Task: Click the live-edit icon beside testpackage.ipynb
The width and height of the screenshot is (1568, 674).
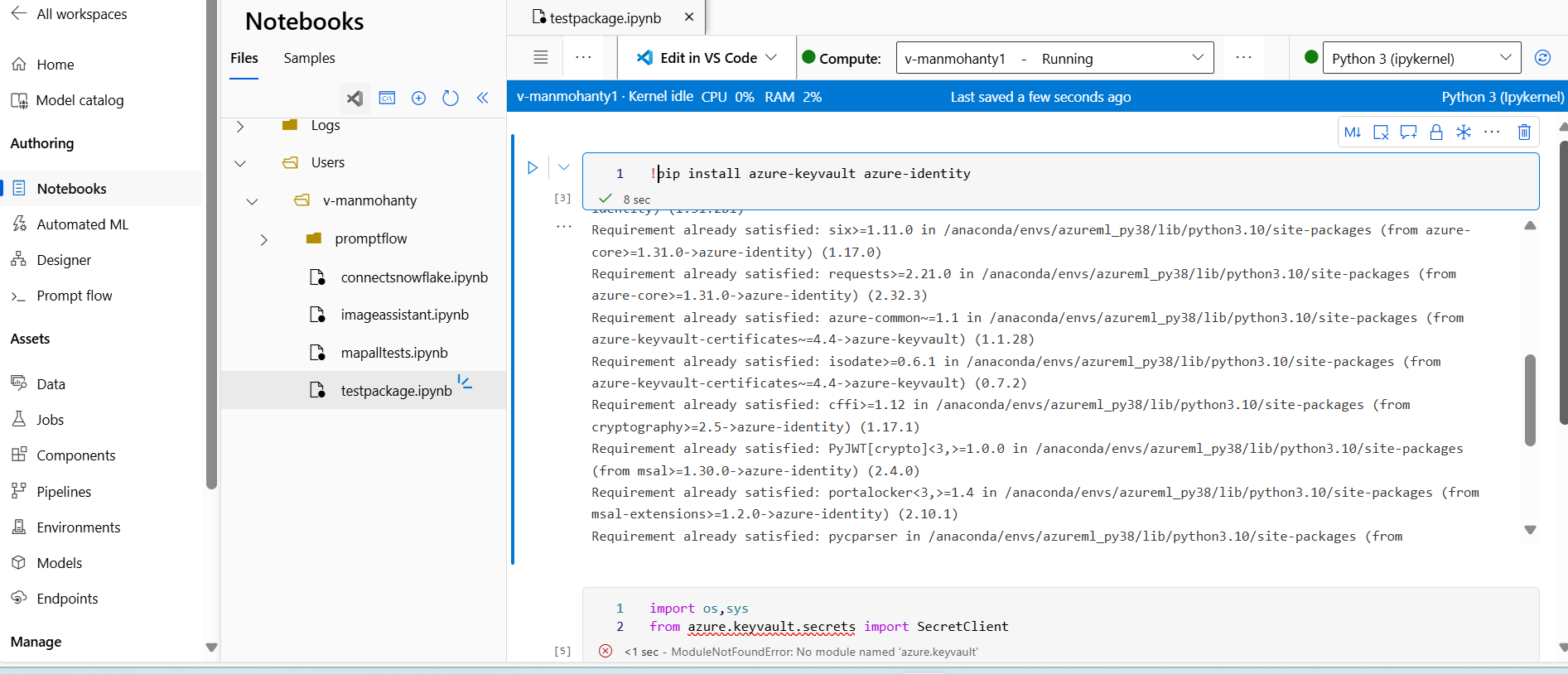Action: pyautogui.click(x=466, y=383)
